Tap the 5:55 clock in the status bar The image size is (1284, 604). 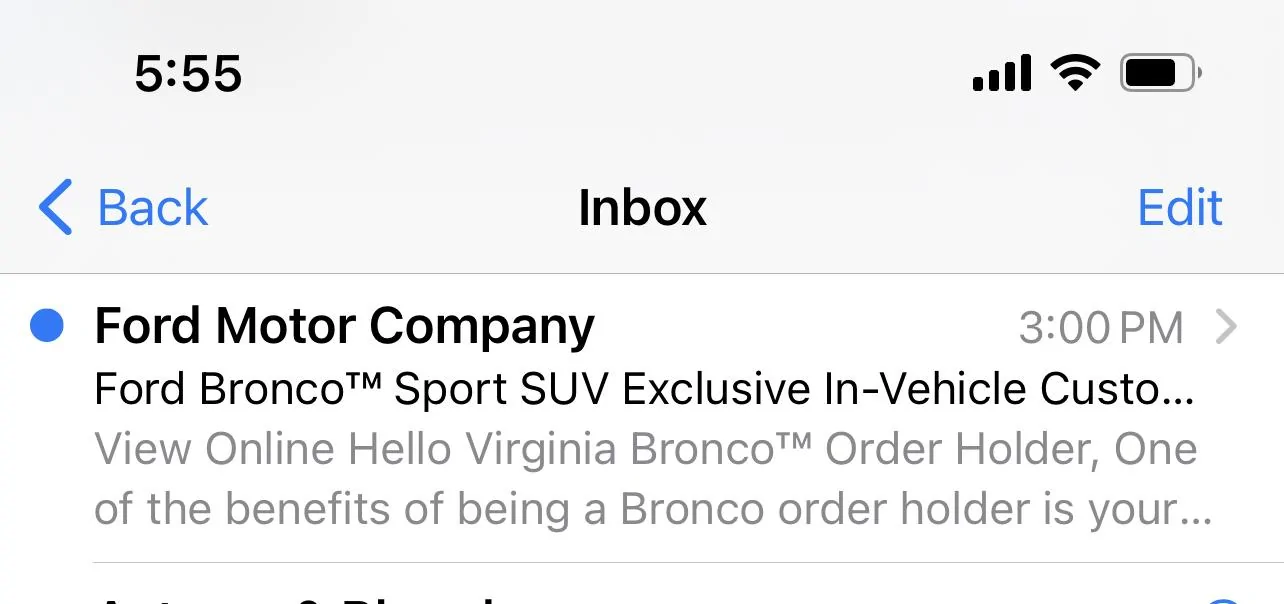coord(188,74)
